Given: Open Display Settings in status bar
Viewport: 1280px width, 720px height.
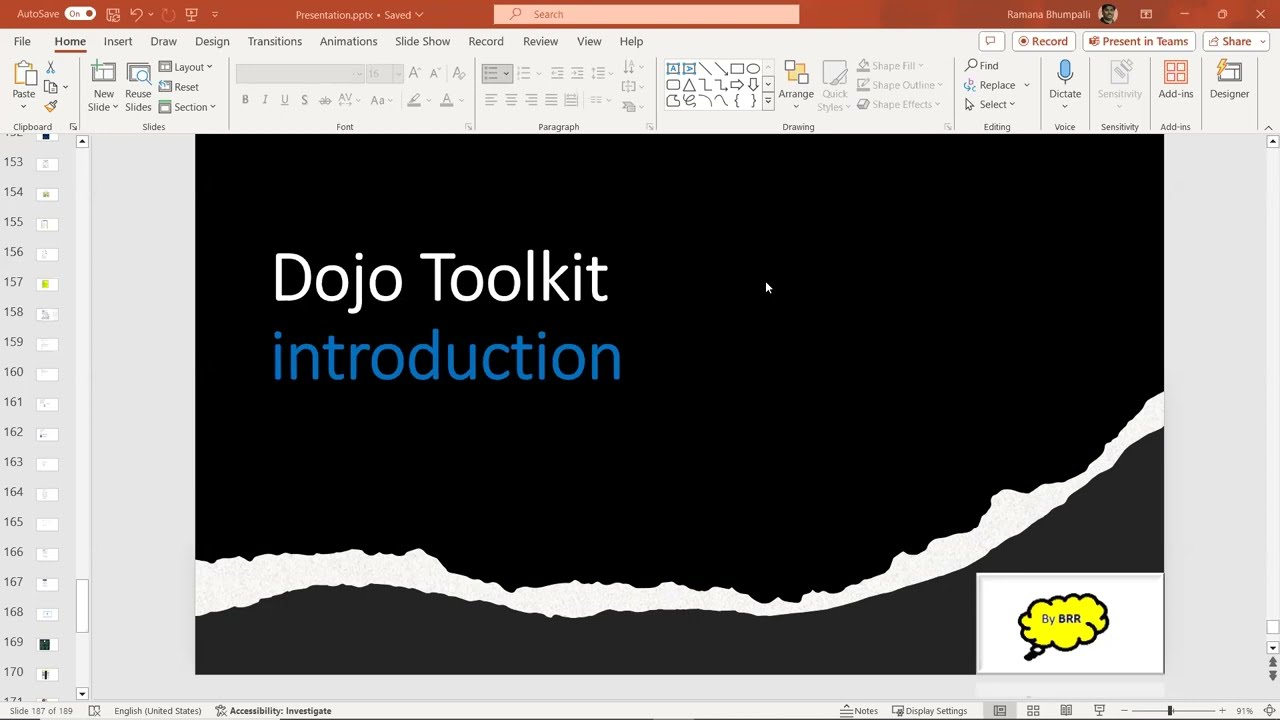Looking at the screenshot, I should coord(928,711).
